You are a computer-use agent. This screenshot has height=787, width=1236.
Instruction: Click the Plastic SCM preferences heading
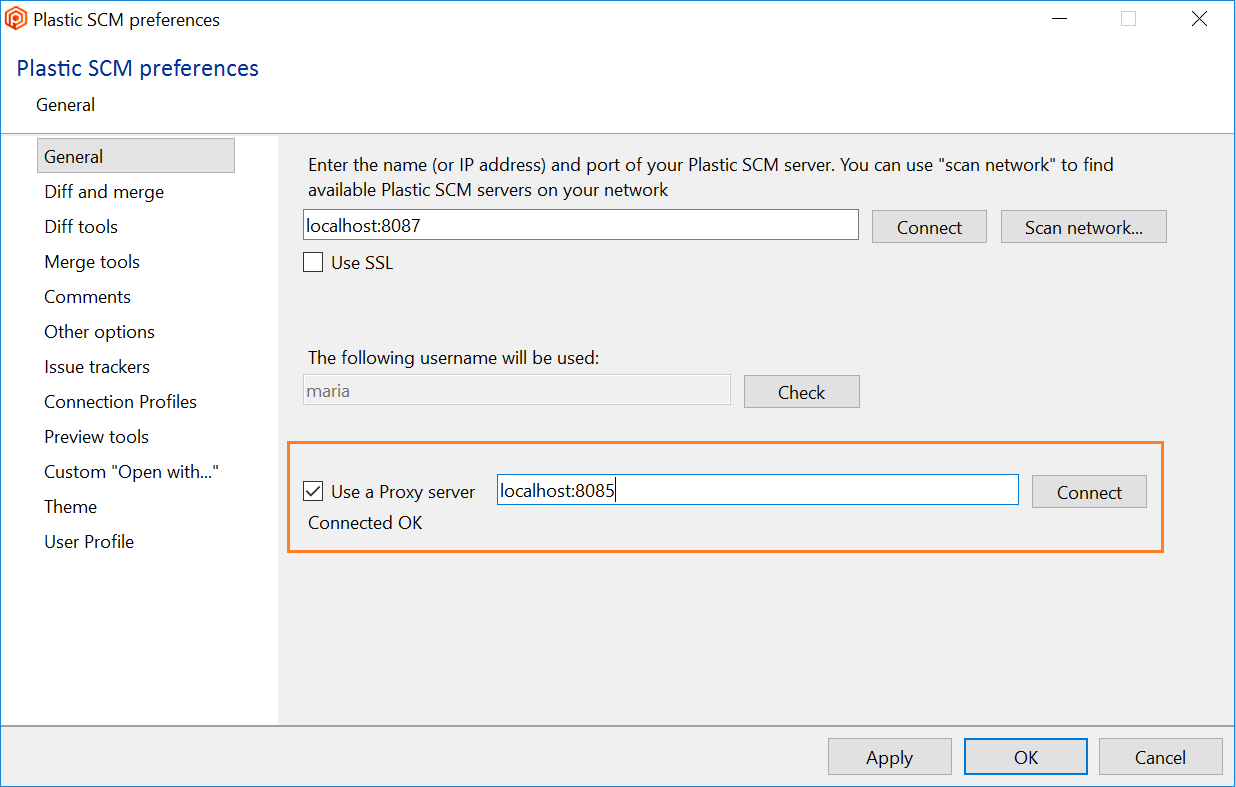[x=138, y=68]
